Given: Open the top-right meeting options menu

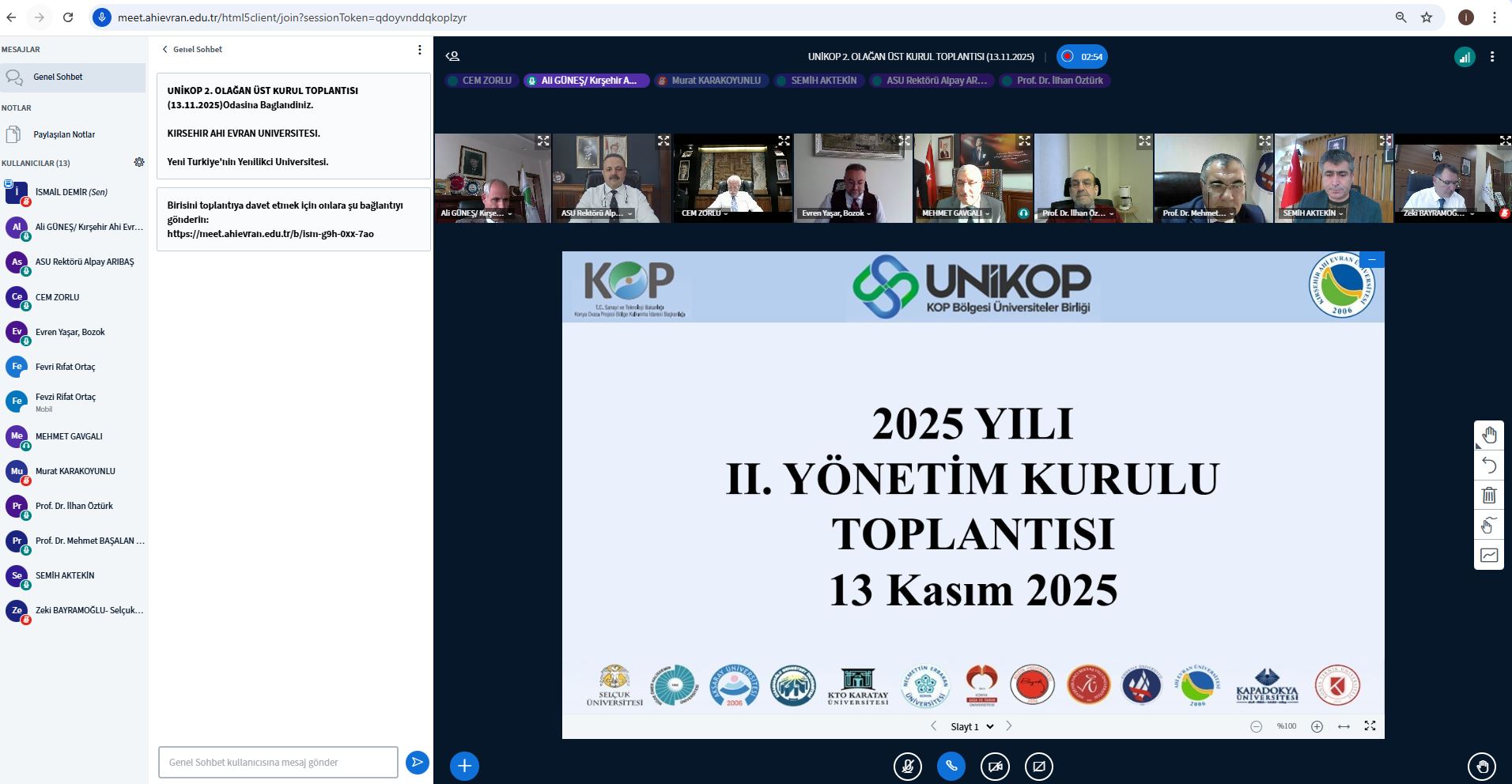Looking at the screenshot, I should click(1493, 56).
